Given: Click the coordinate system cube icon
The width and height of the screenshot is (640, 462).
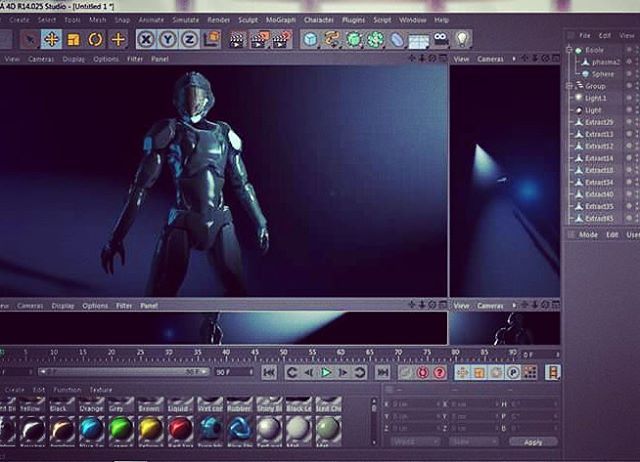Looking at the screenshot, I should click(212, 40).
